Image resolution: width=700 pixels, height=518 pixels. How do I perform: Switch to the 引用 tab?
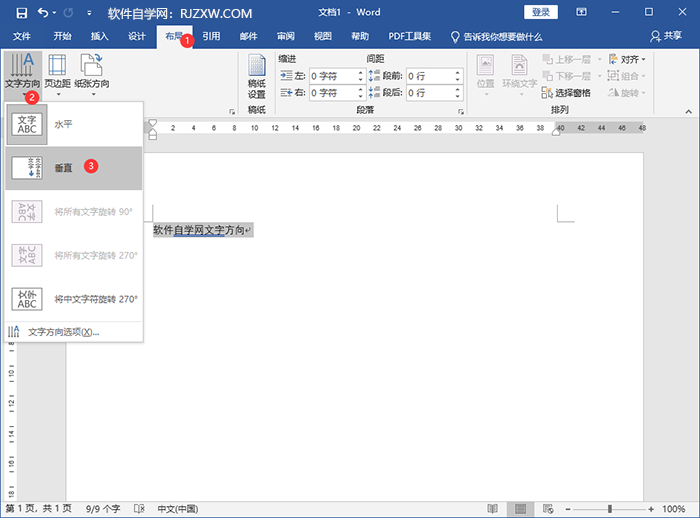211,36
